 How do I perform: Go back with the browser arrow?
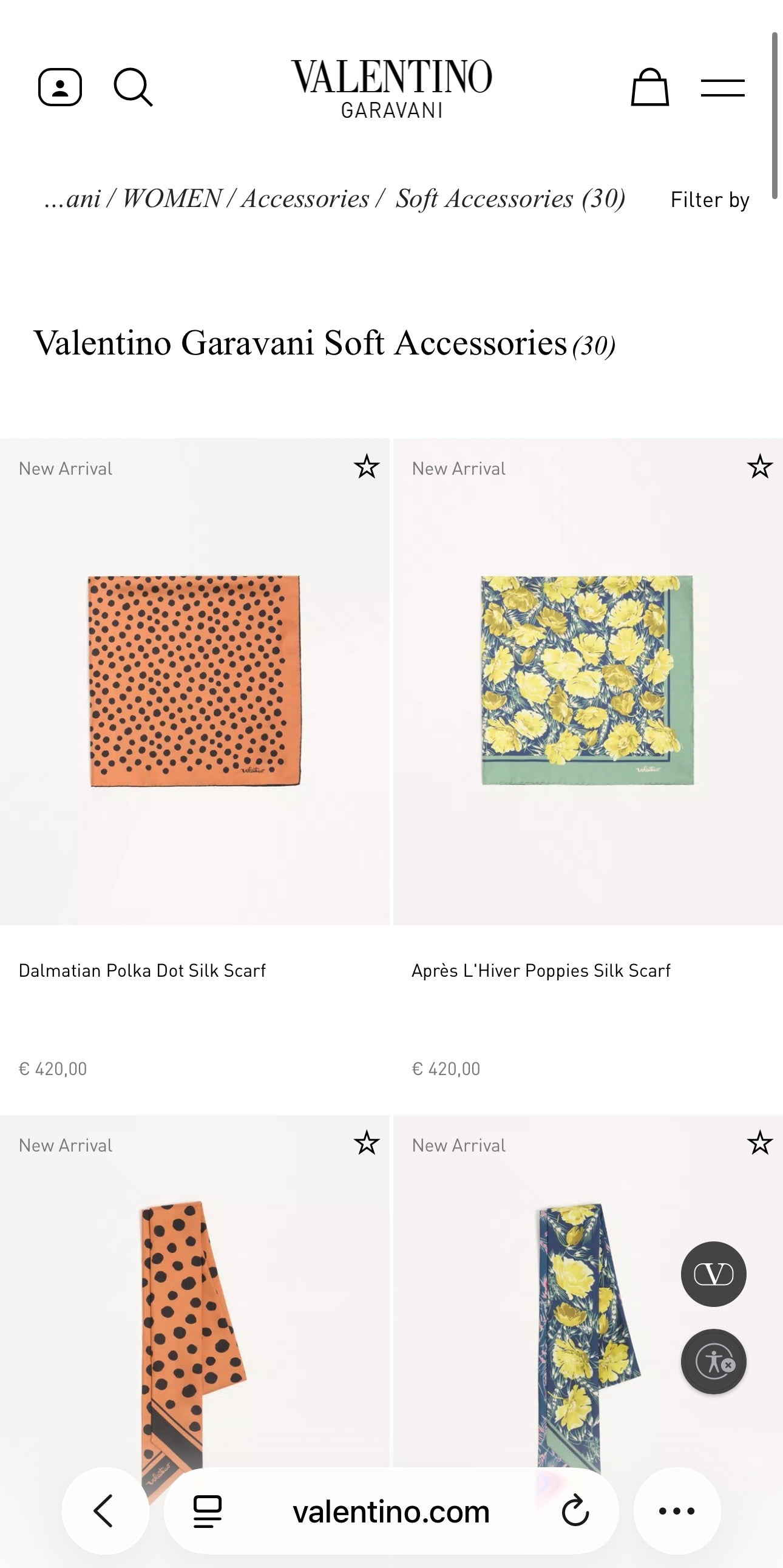coord(104,1511)
